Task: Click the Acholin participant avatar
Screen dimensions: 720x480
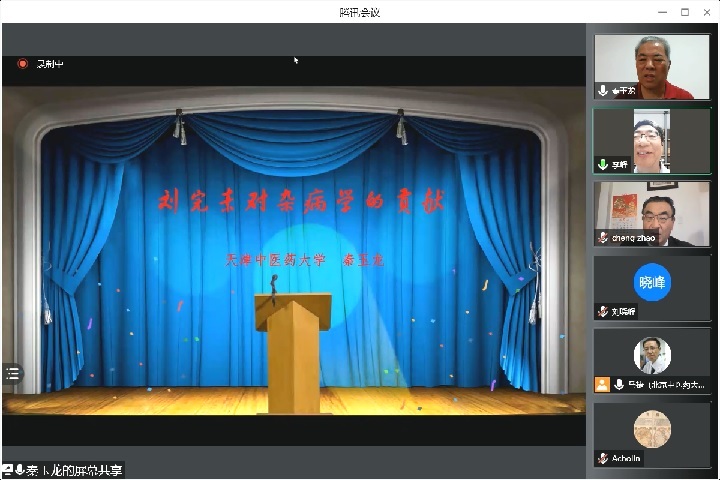Action: pos(652,429)
